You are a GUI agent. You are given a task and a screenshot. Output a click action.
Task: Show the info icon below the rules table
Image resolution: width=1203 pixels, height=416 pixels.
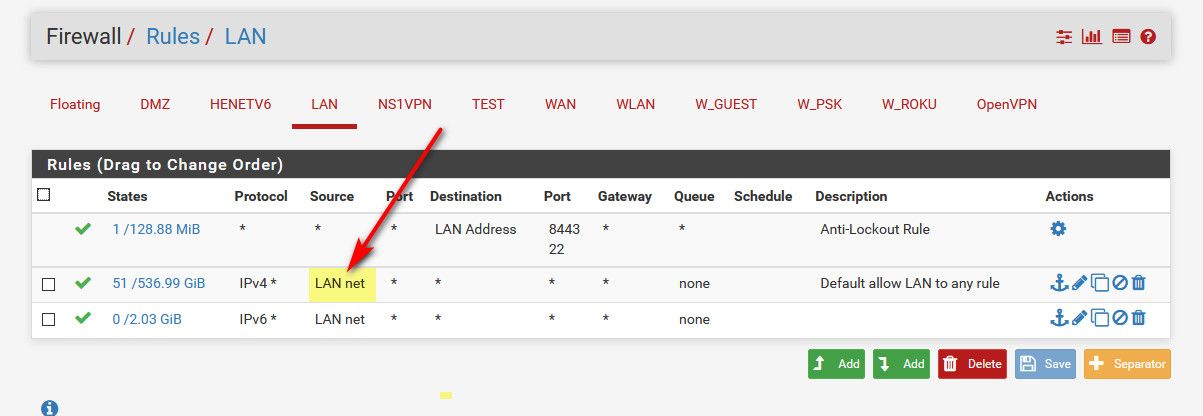click(50, 408)
